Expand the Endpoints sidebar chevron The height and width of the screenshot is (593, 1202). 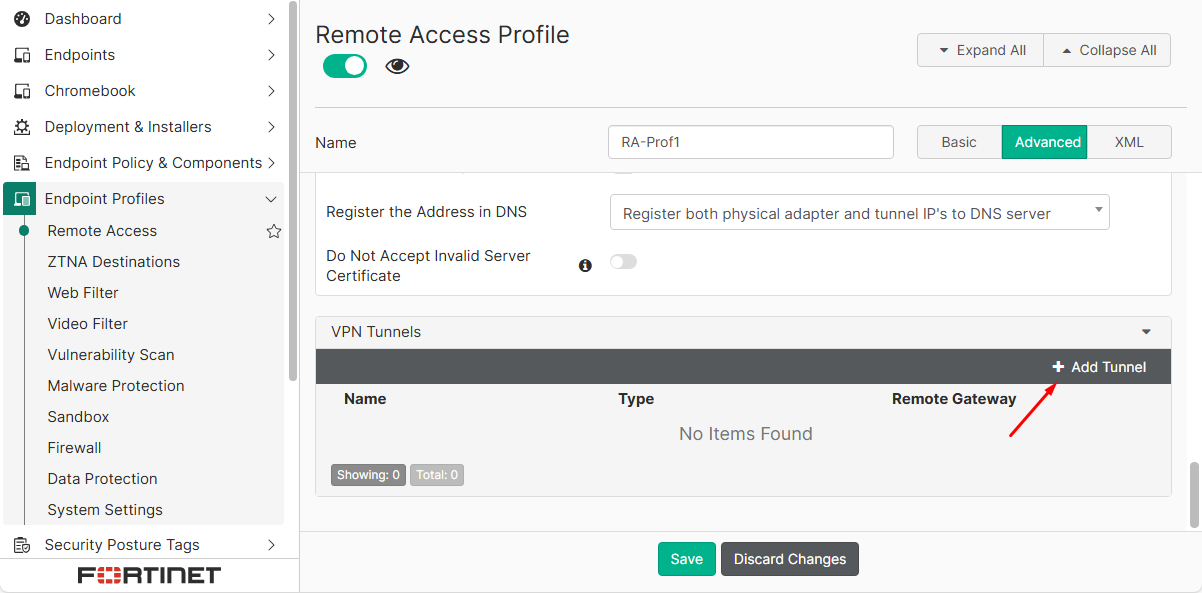pos(271,54)
